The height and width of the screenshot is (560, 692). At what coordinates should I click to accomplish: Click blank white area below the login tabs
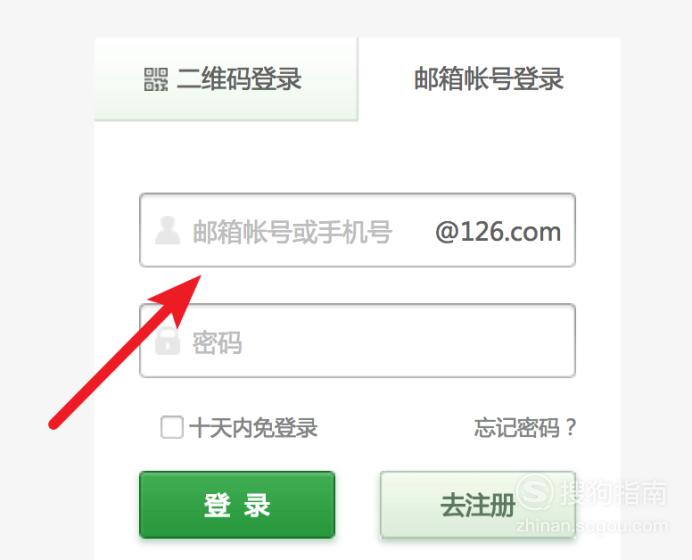pos(357,157)
